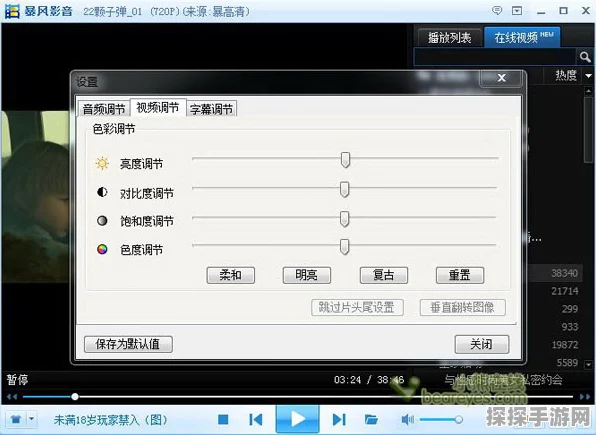Stop playback with the square button
The width and height of the screenshot is (596, 435).
[223, 419]
